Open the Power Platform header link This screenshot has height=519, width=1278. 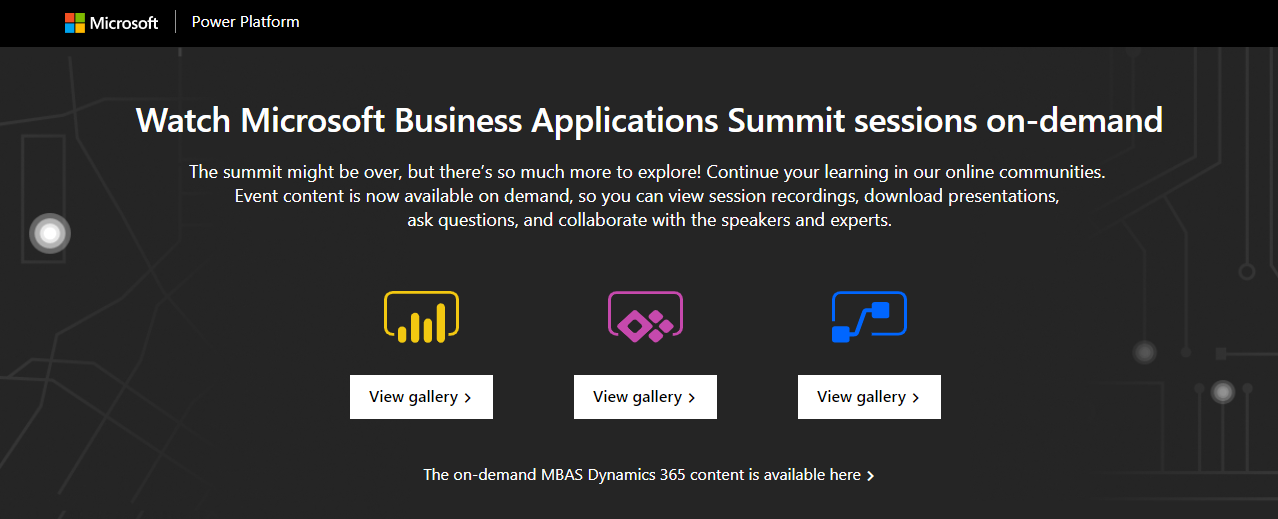coord(245,22)
